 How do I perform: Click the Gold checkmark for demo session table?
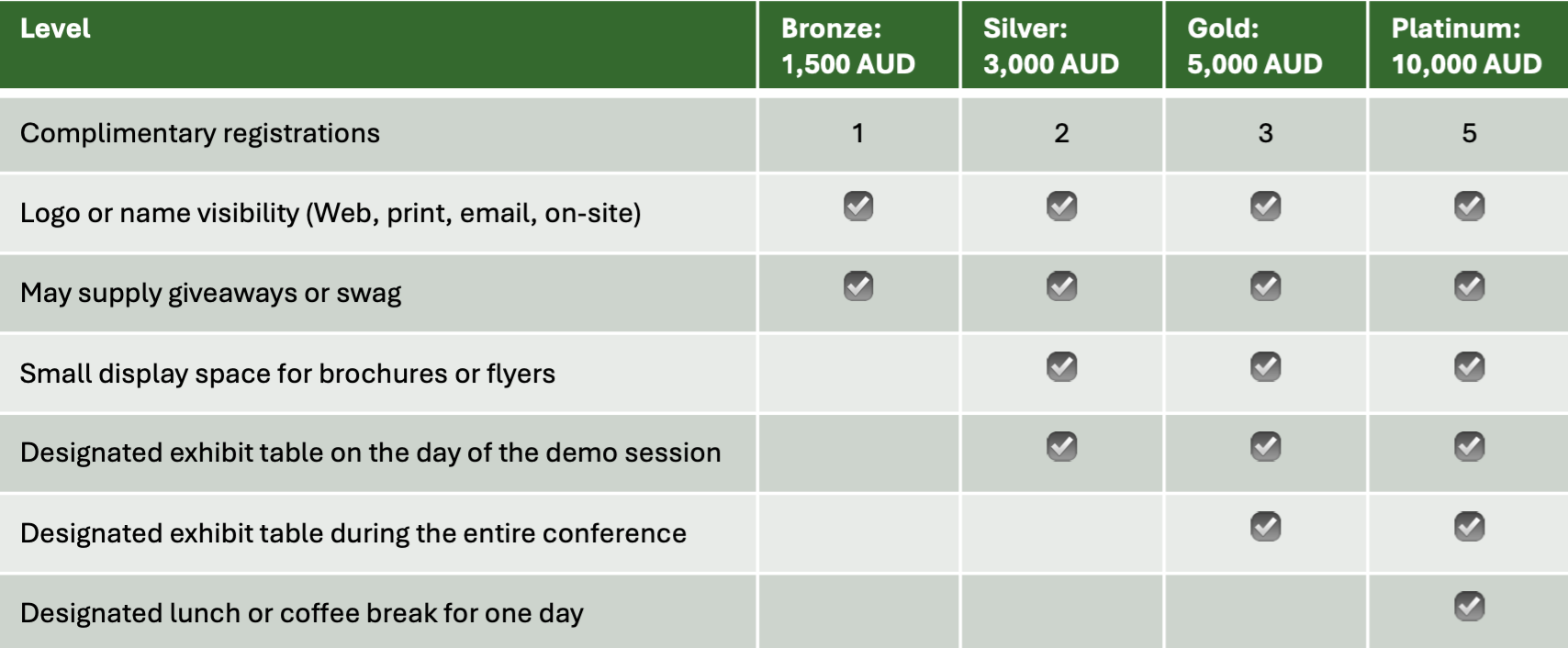pyautogui.click(x=1266, y=447)
